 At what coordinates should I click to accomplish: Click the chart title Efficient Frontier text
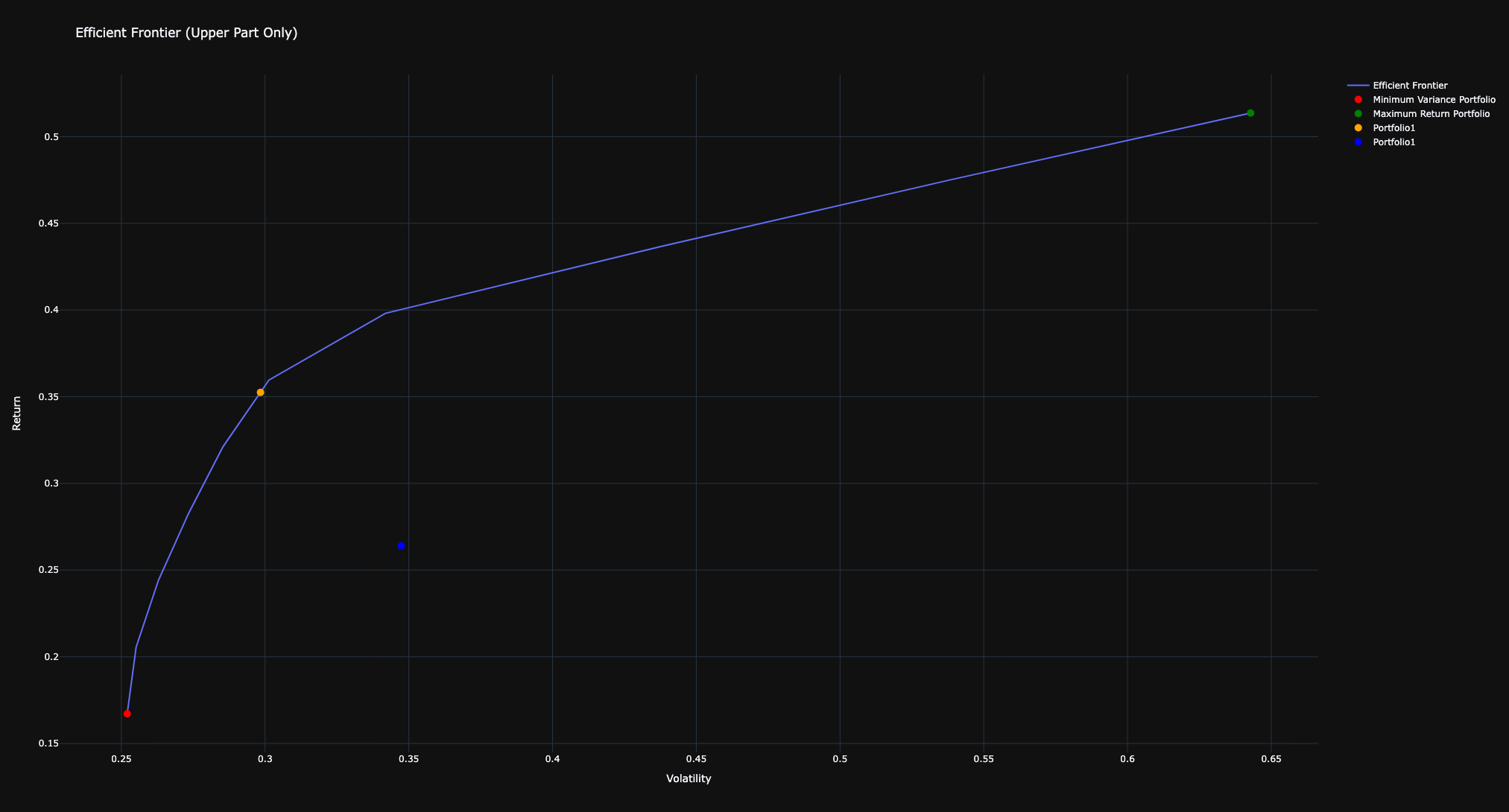click(x=186, y=33)
